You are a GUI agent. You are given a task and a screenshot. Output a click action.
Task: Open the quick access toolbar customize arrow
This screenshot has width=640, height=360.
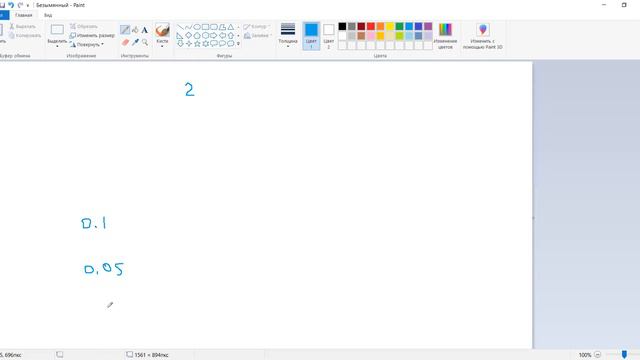(x=28, y=5)
